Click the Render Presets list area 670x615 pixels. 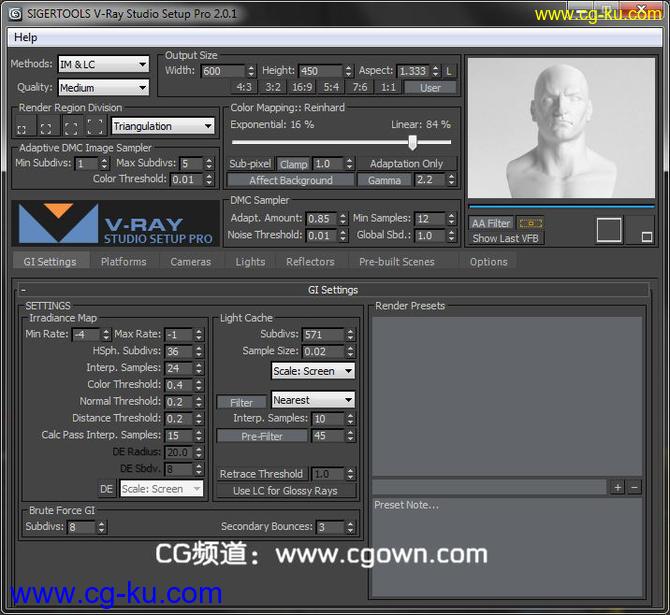[x=507, y=396]
